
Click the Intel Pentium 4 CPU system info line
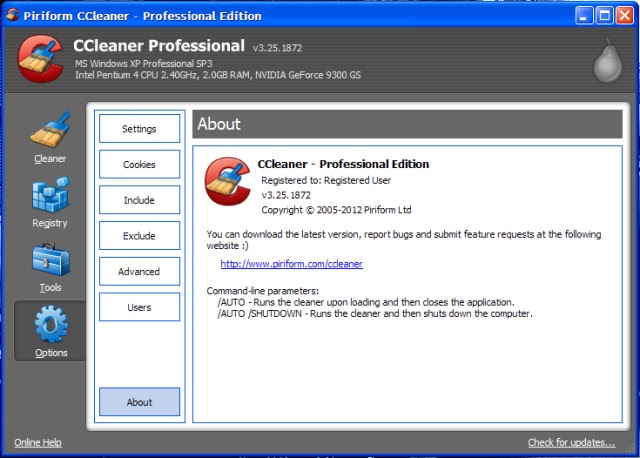pyautogui.click(x=218, y=75)
